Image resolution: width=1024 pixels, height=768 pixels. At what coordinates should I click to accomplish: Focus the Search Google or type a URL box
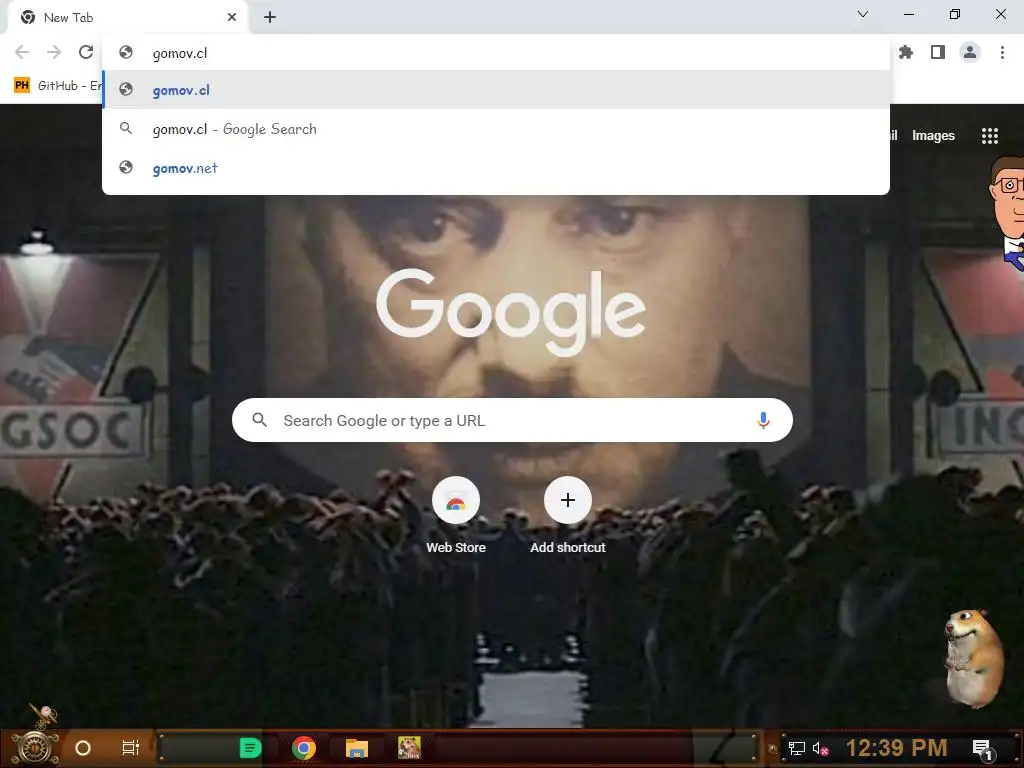pyautogui.click(x=512, y=421)
